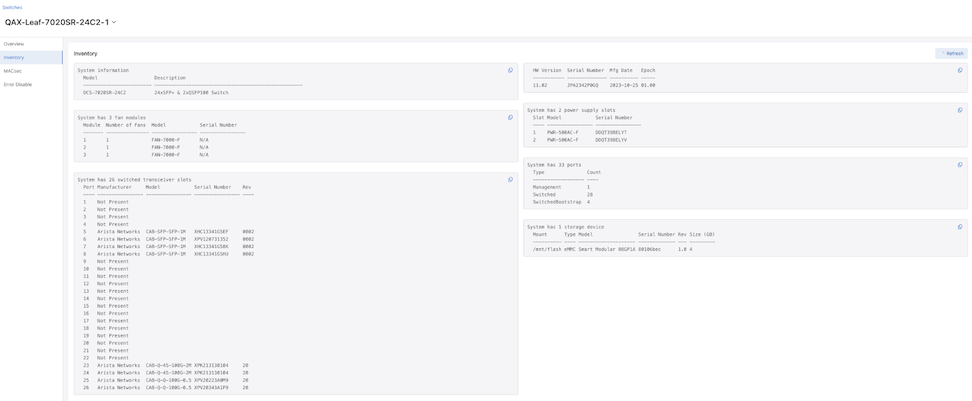Copy the storage device table
Viewport: 972px width, 401px height.
[960, 227]
